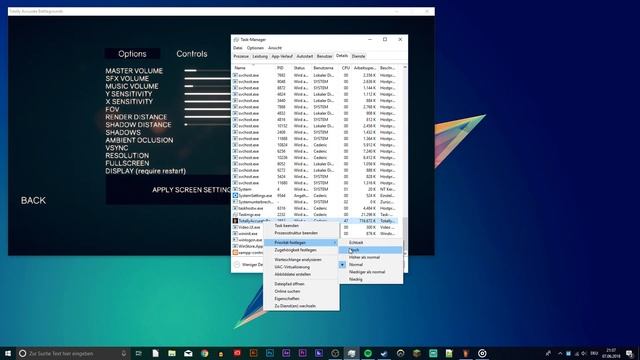Click BACK in the game options screen
The image size is (640, 360).
pyautogui.click(x=33, y=200)
